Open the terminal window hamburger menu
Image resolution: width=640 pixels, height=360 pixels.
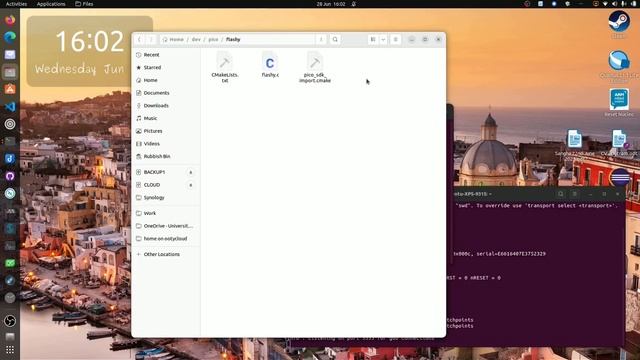[575, 194]
